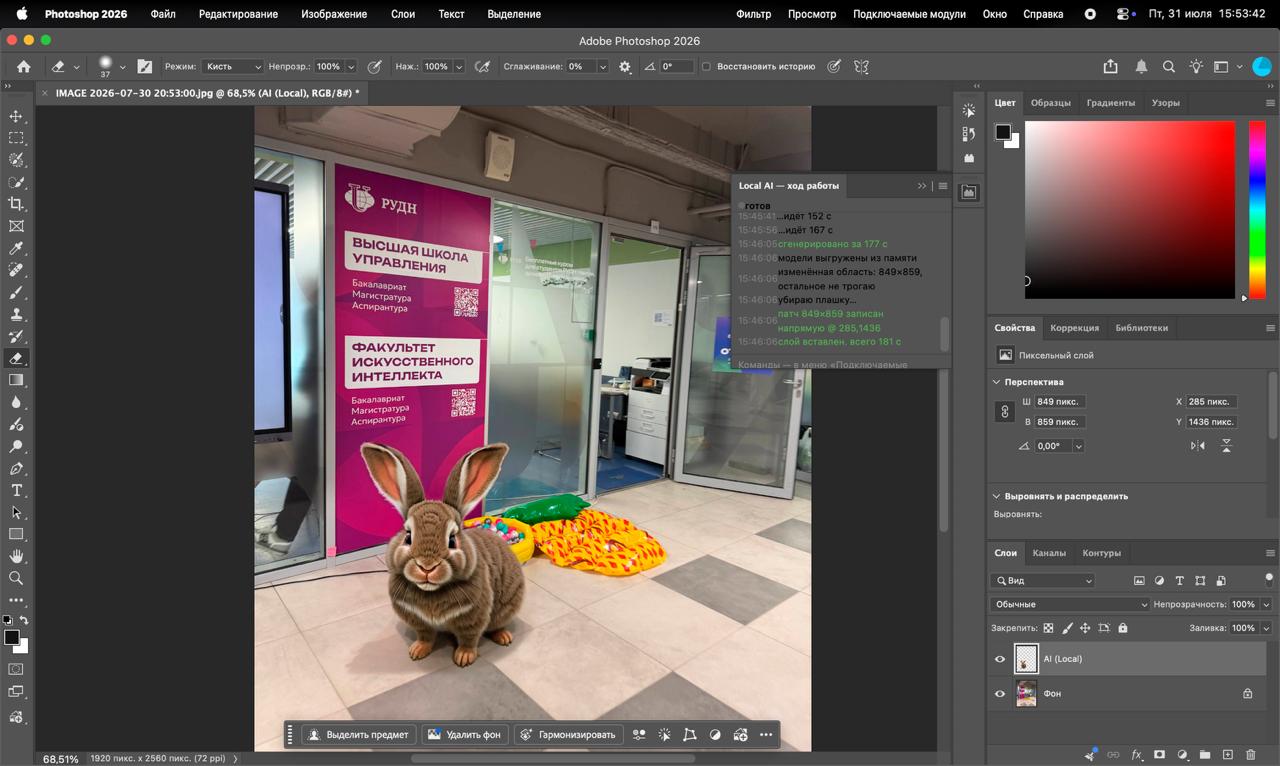Open the Образцы swatches tab
This screenshot has width=1280, height=766.
pos(1051,103)
